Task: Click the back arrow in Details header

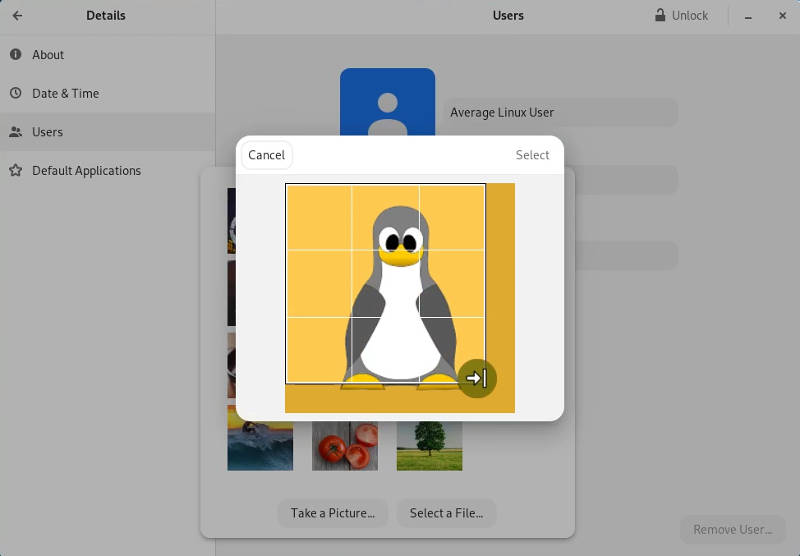Action: coord(17,16)
